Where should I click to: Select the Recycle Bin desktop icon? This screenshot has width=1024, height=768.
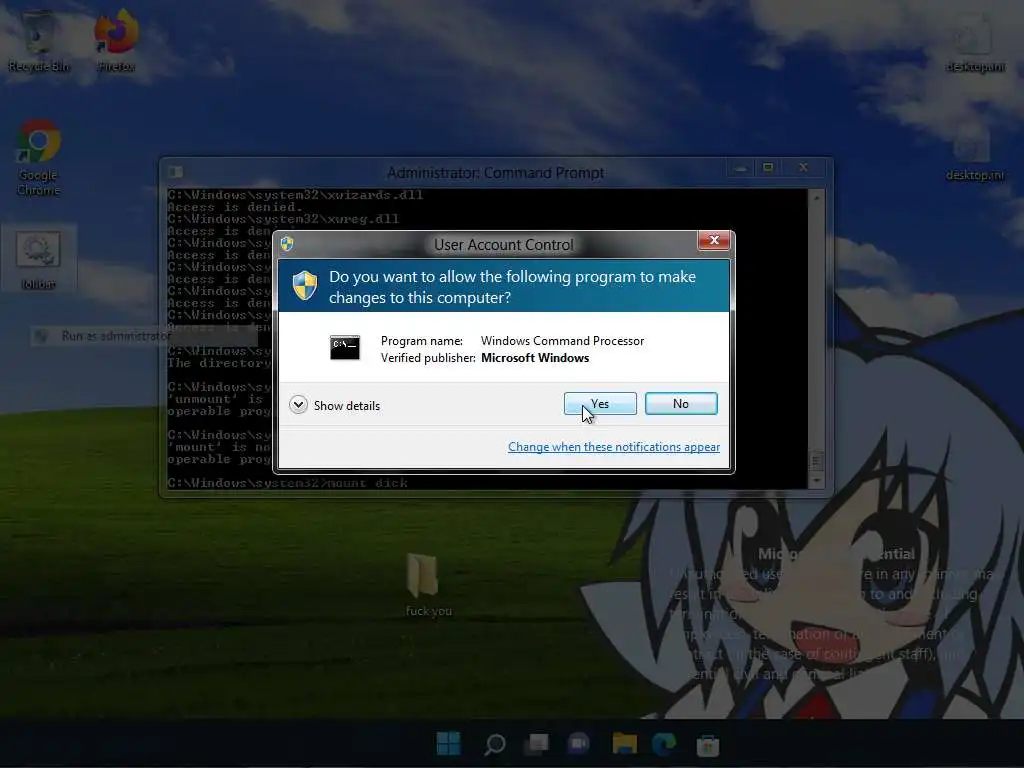coord(39,41)
